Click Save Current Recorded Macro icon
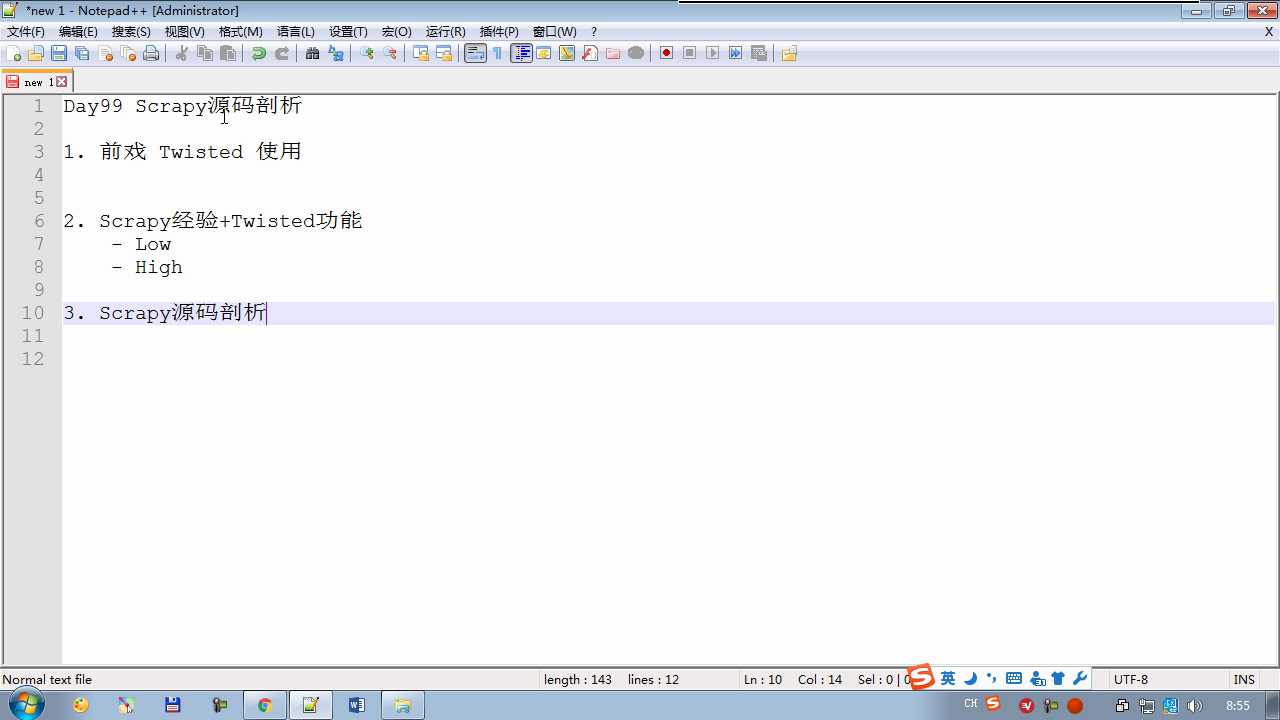The width and height of the screenshot is (1280, 720). coord(758,54)
